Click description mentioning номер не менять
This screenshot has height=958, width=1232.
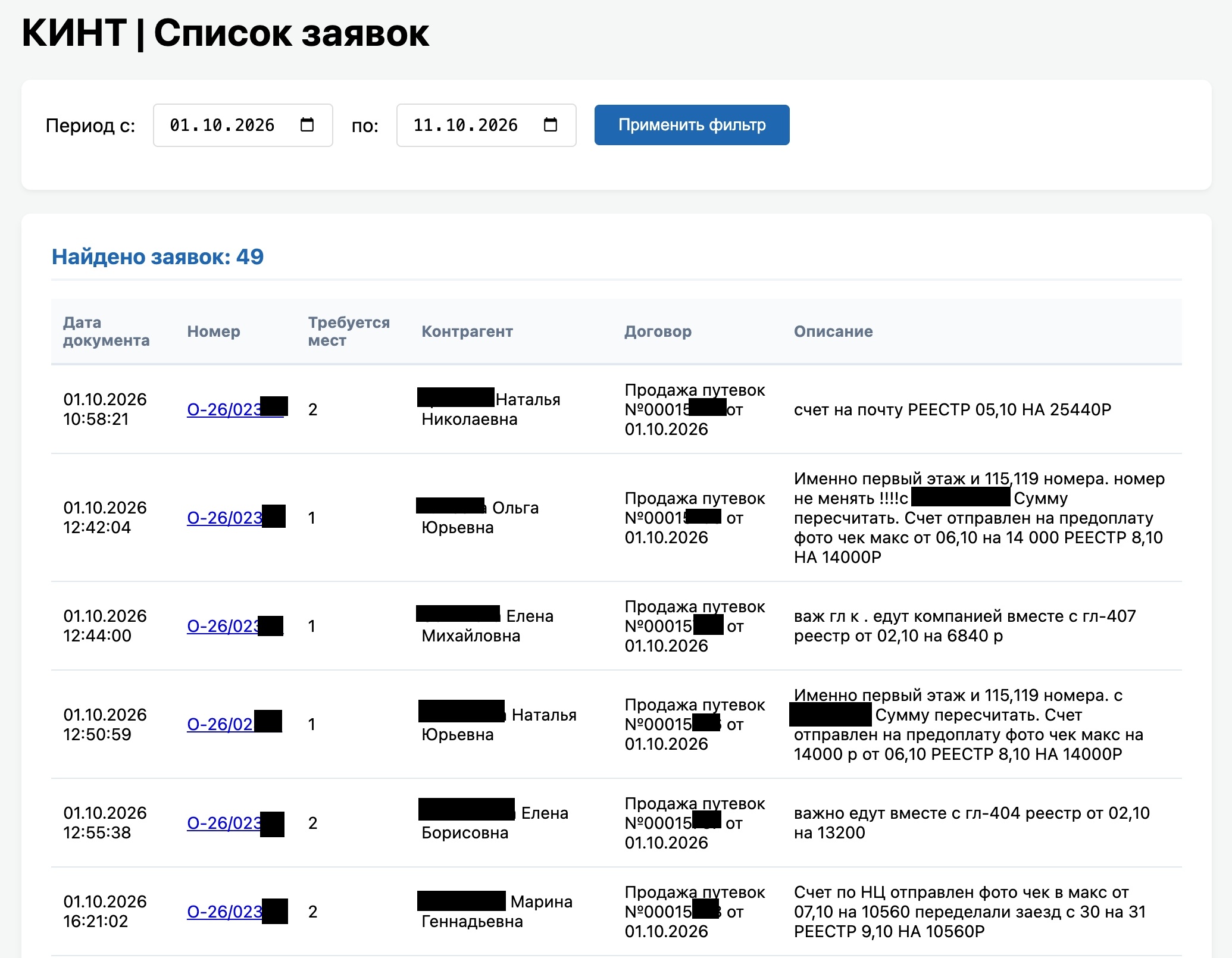point(980,518)
